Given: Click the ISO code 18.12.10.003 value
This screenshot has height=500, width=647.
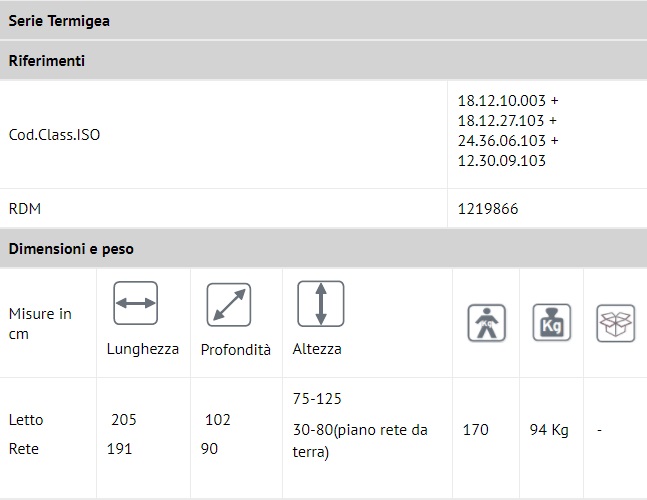Looking at the screenshot, I should (507, 101).
